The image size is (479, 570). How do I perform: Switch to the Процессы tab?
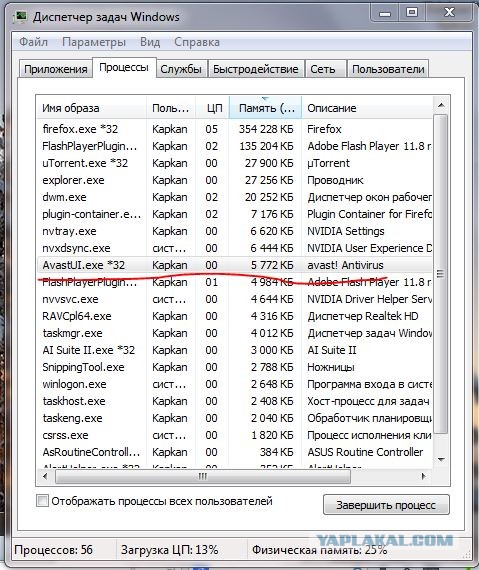[x=124, y=67]
